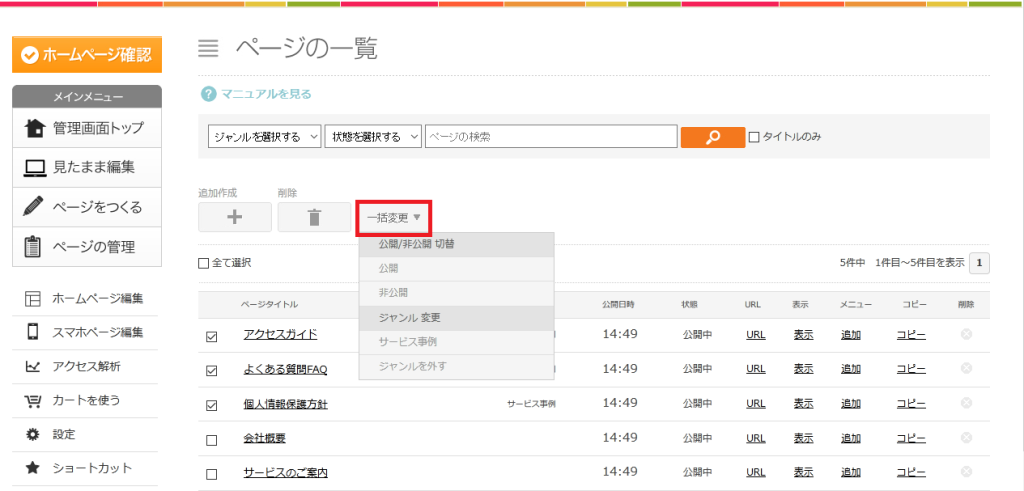Open the 状態を選択する dropdown
Viewport: 1024px width, 491px height.
pyautogui.click(x=373, y=137)
